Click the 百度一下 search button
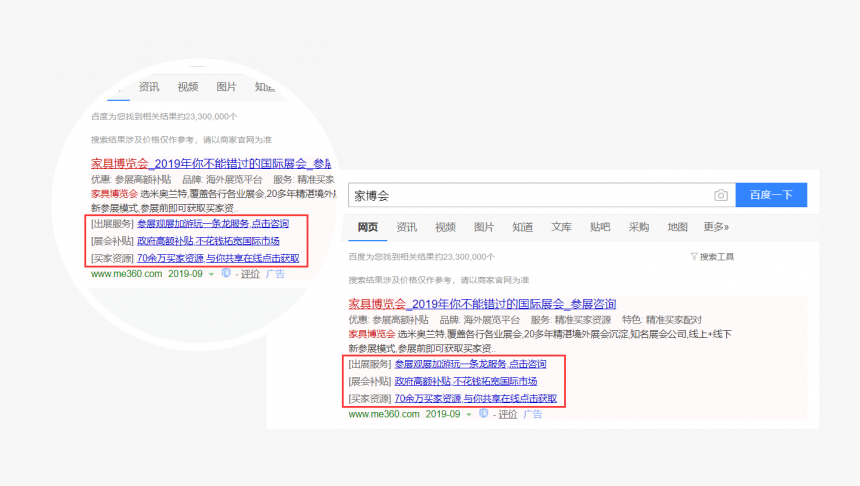Viewport: 860px width, 486px height. [771, 195]
